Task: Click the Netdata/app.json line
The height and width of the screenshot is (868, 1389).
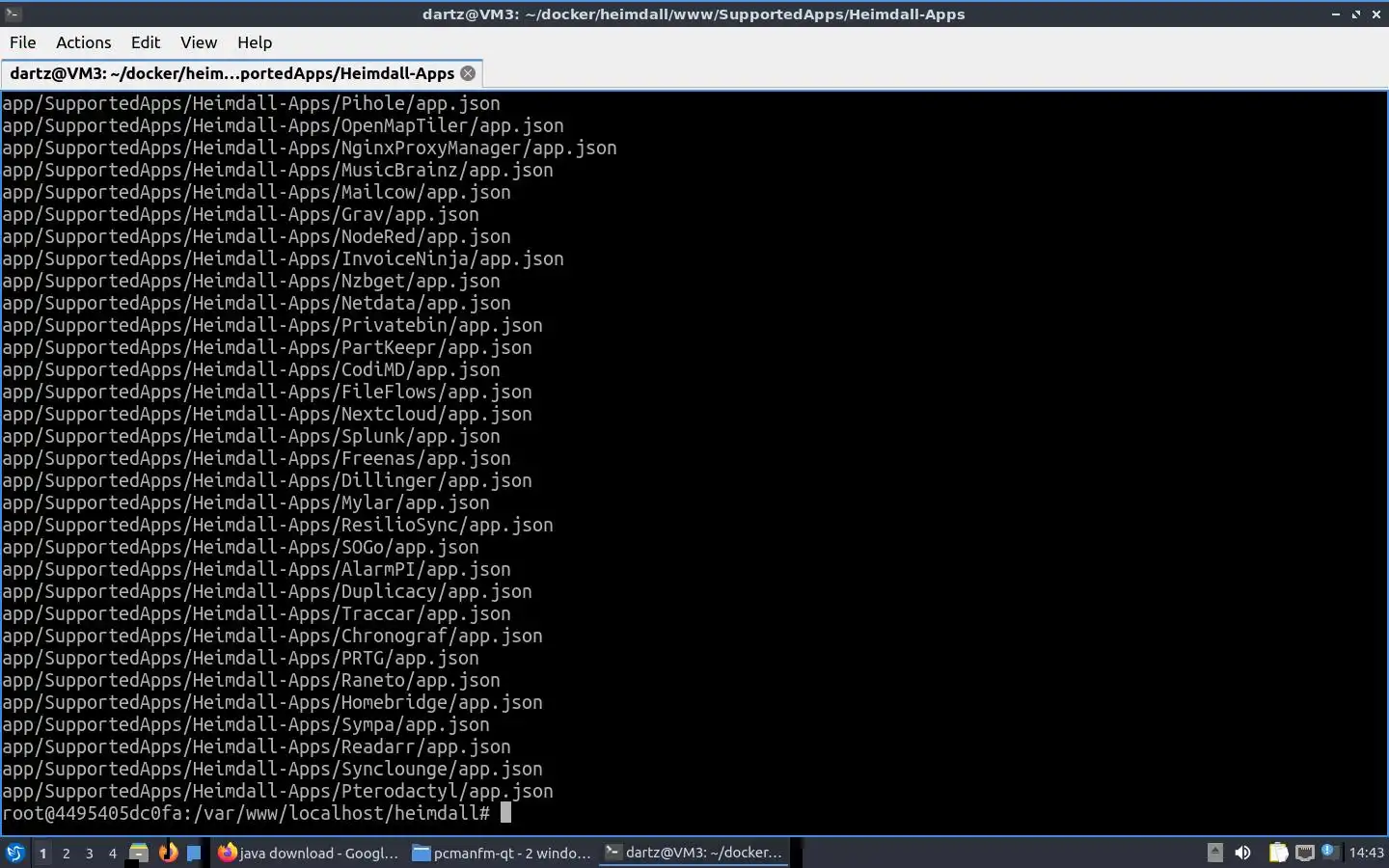Action: point(257,303)
